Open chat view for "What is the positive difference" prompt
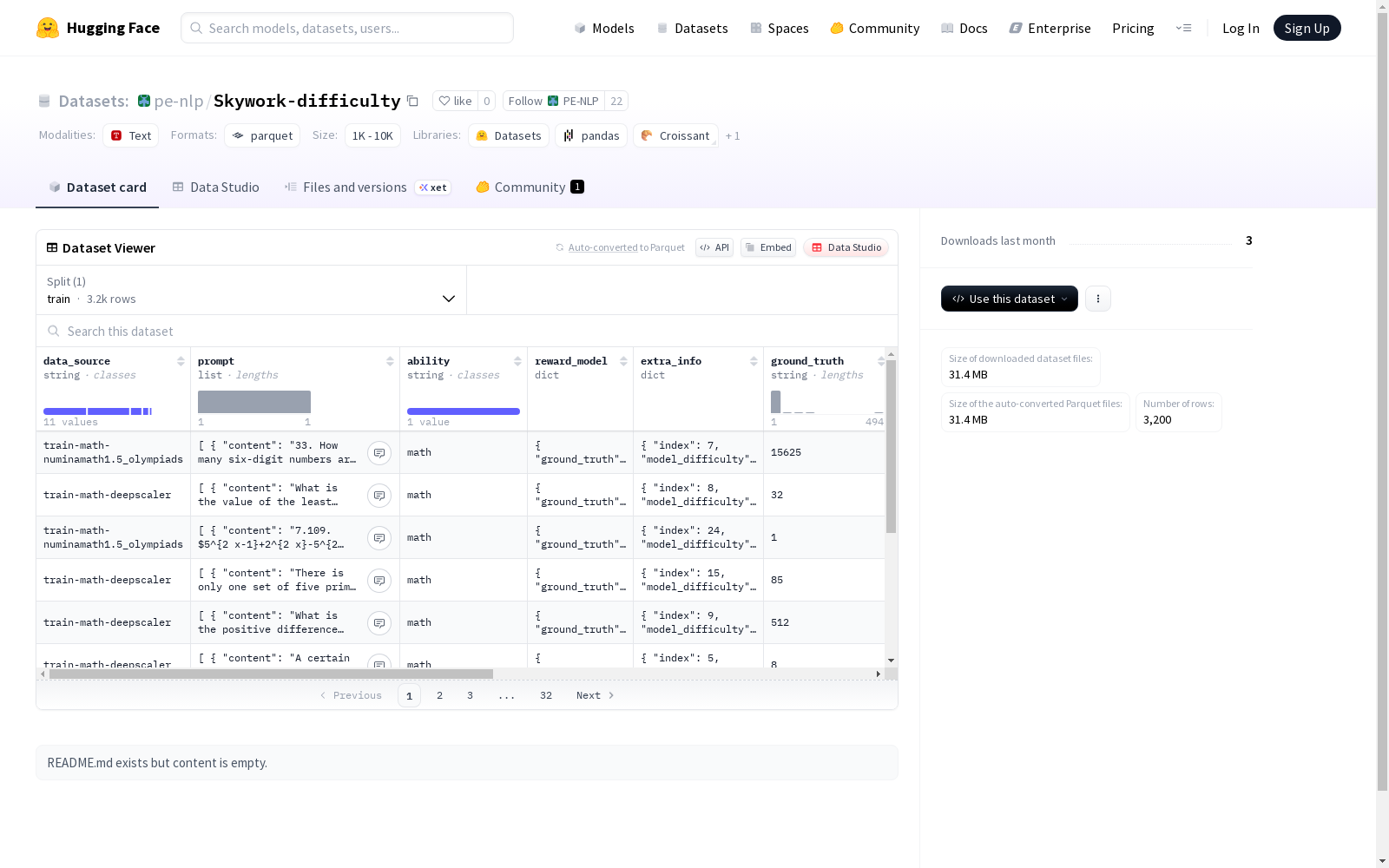The width and height of the screenshot is (1389, 868). (379, 623)
